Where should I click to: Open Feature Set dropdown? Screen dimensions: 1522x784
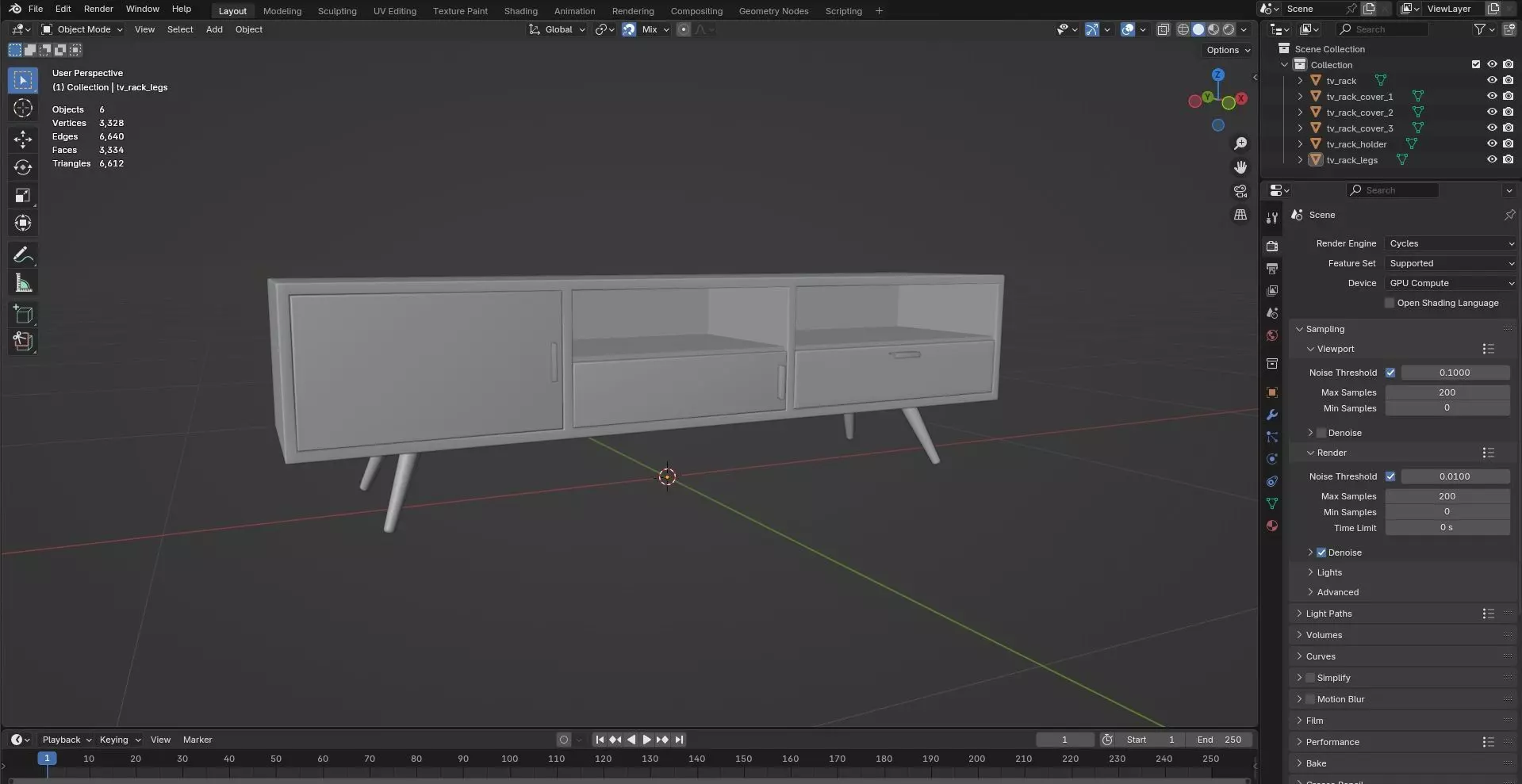click(x=1451, y=263)
